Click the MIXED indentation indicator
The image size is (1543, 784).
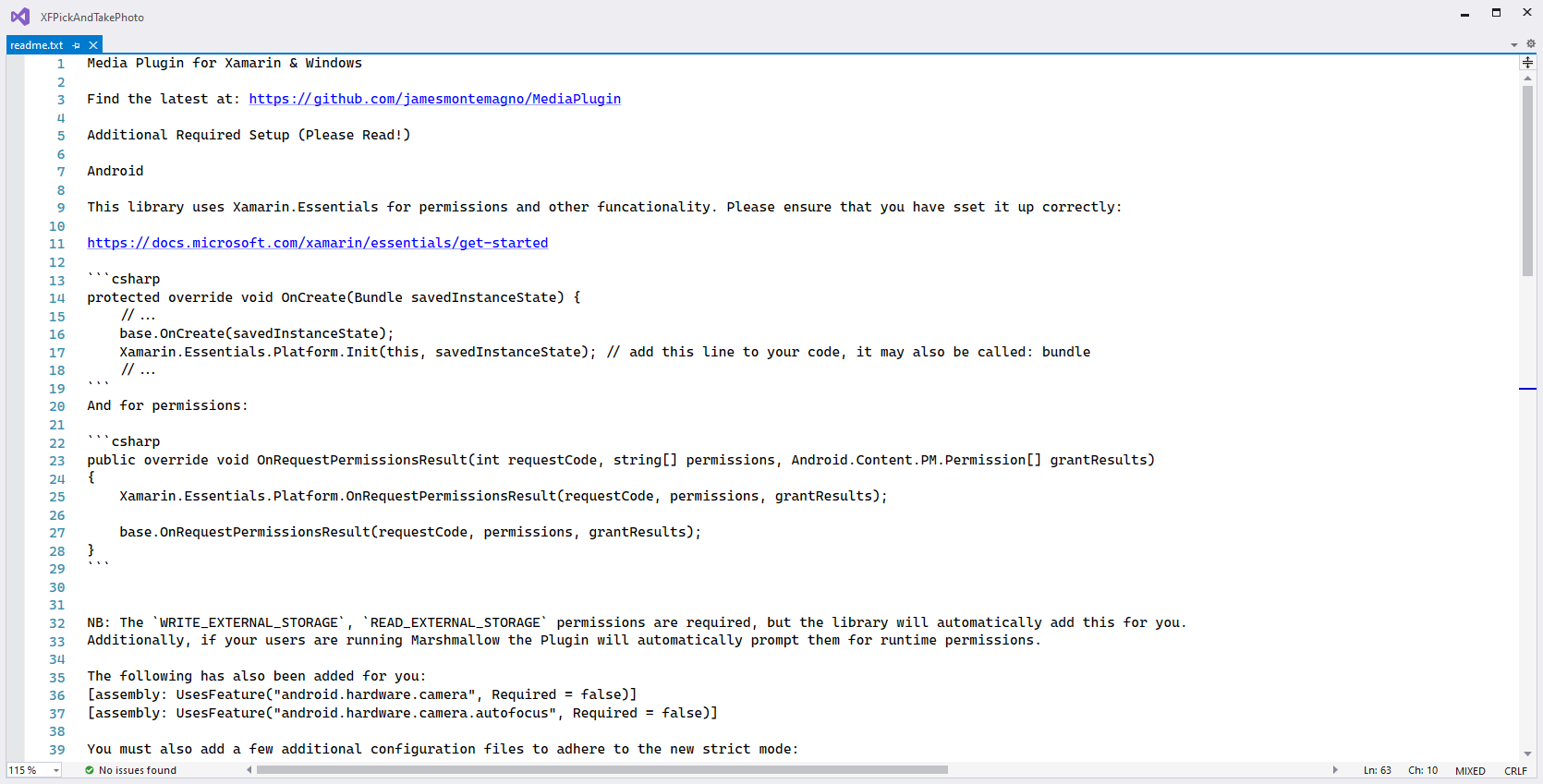coord(1470,770)
